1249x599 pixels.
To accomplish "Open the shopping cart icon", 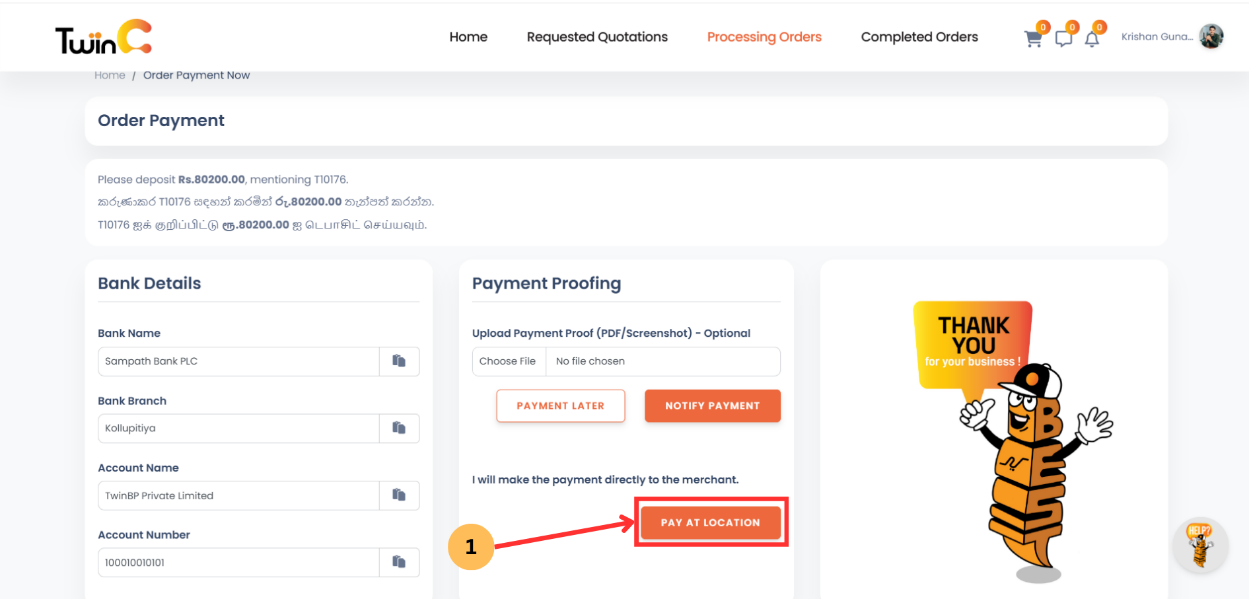I will pyautogui.click(x=1033, y=36).
